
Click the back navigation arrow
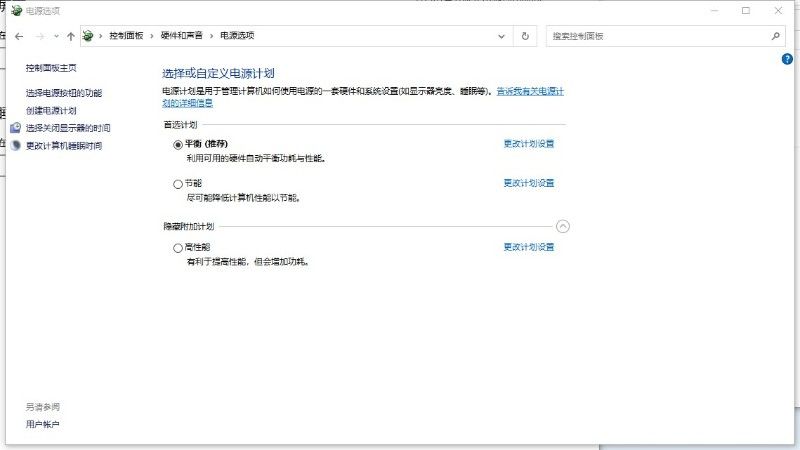coord(19,36)
